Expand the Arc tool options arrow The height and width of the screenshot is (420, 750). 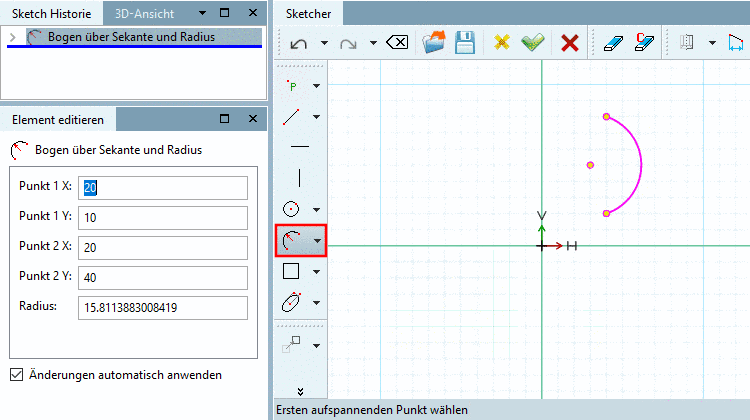318,241
